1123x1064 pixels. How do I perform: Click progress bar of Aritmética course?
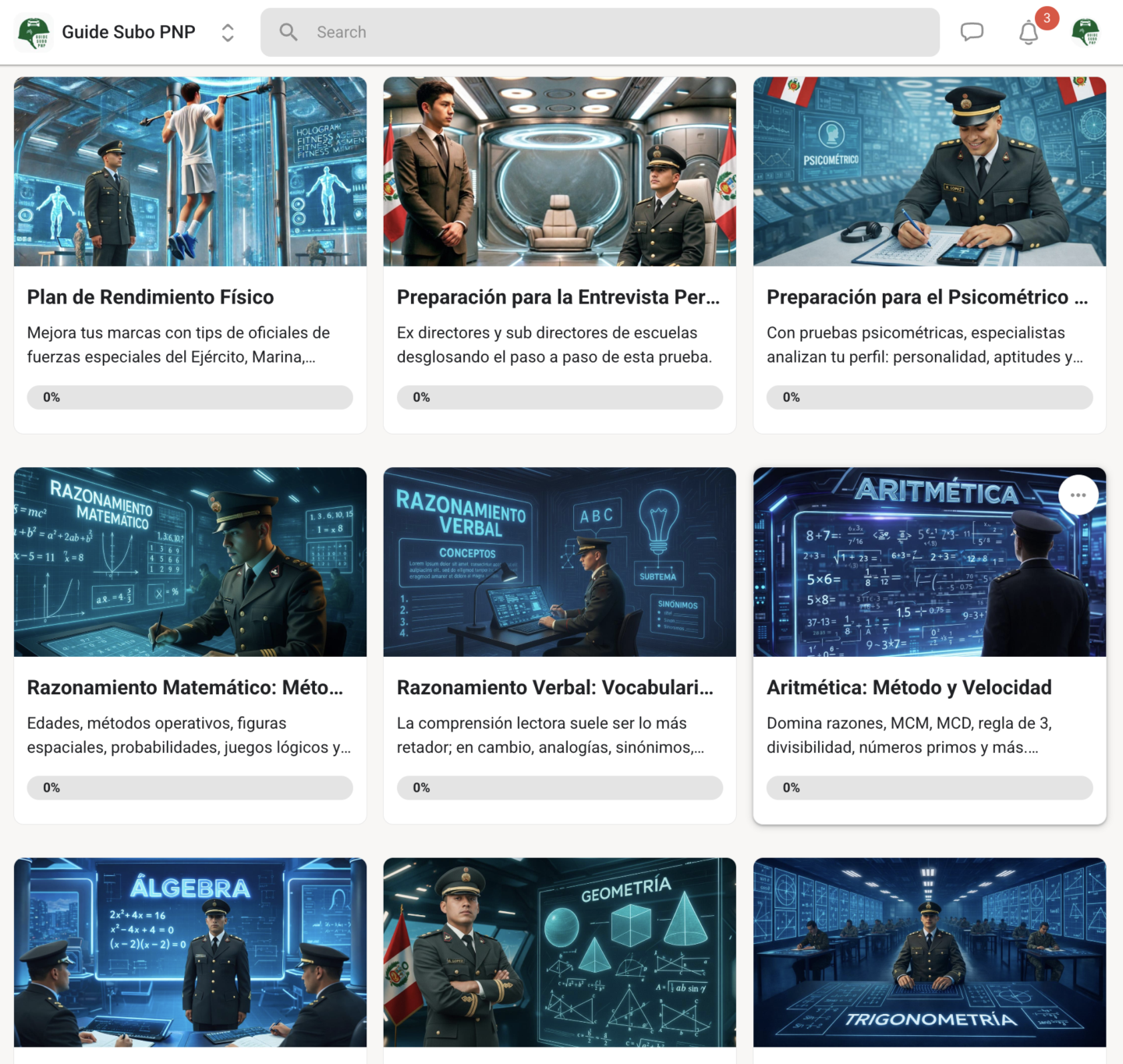(x=930, y=788)
